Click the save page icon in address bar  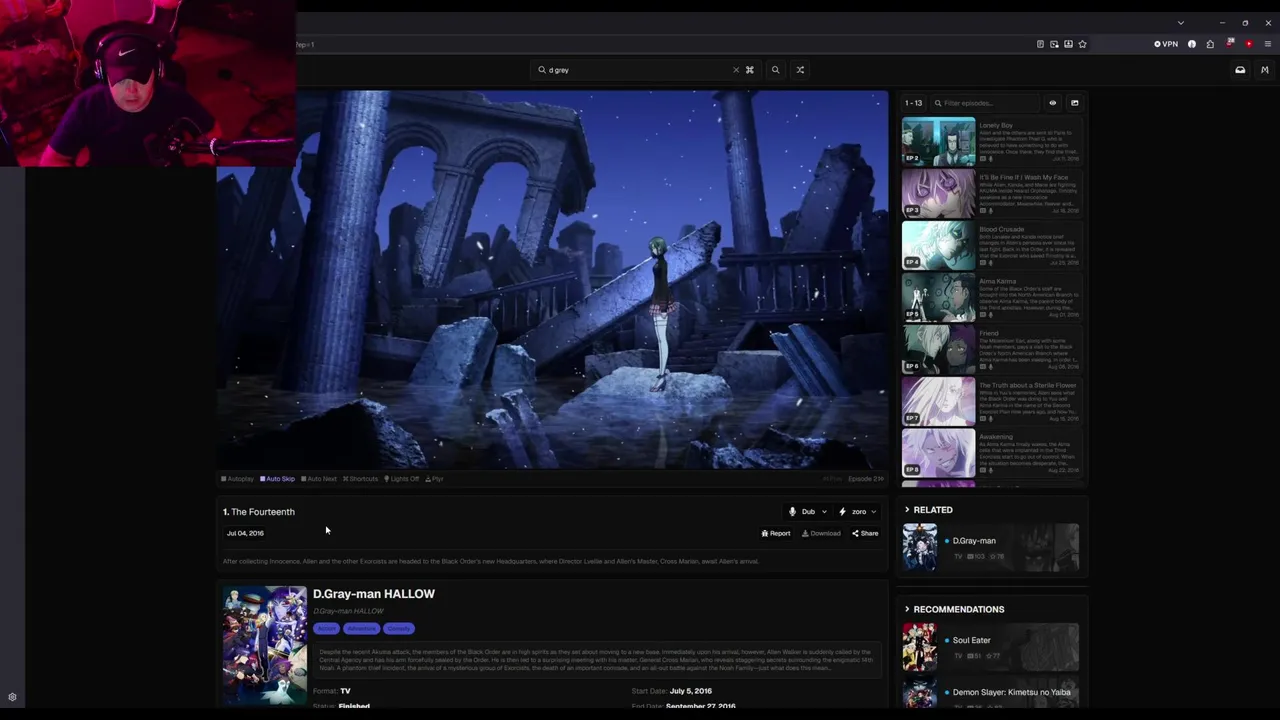(1068, 44)
